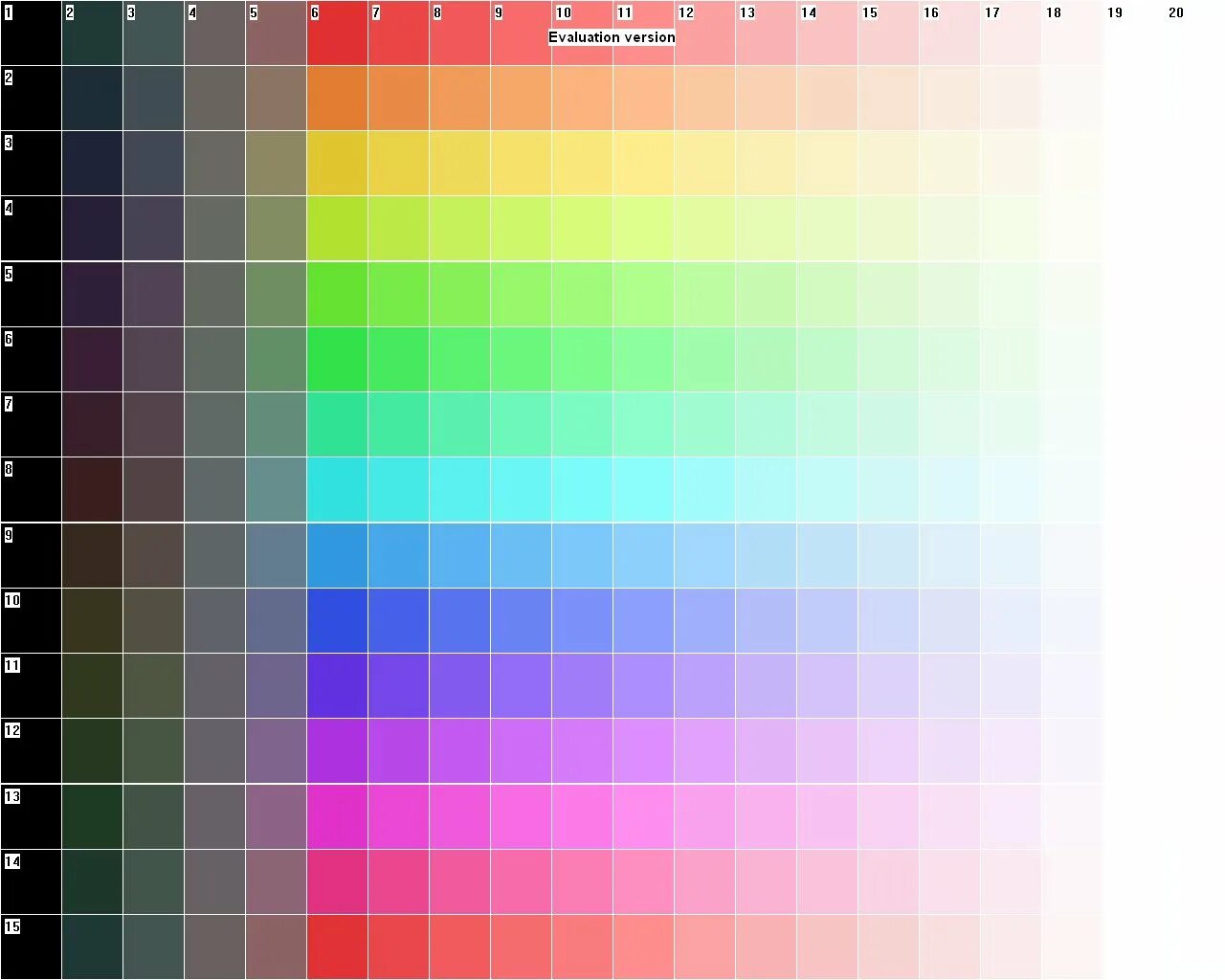The image size is (1225, 980).
Task: Click the lime swatch at row 4, column 6
Action: point(337,228)
